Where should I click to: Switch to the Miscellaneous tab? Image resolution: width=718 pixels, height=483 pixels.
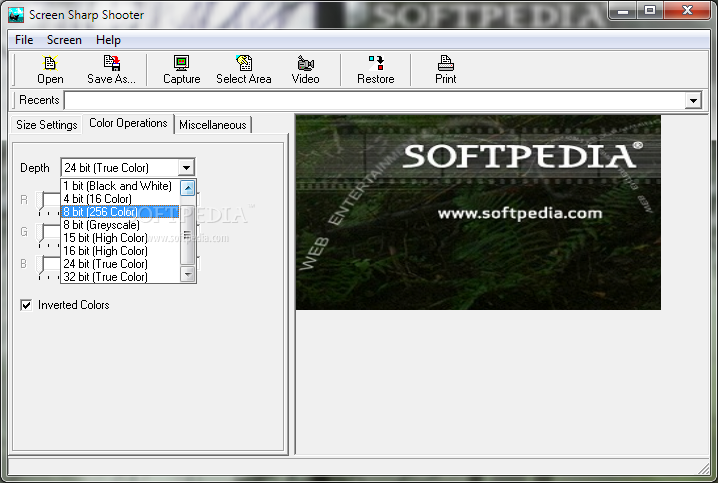pyautogui.click(x=213, y=125)
